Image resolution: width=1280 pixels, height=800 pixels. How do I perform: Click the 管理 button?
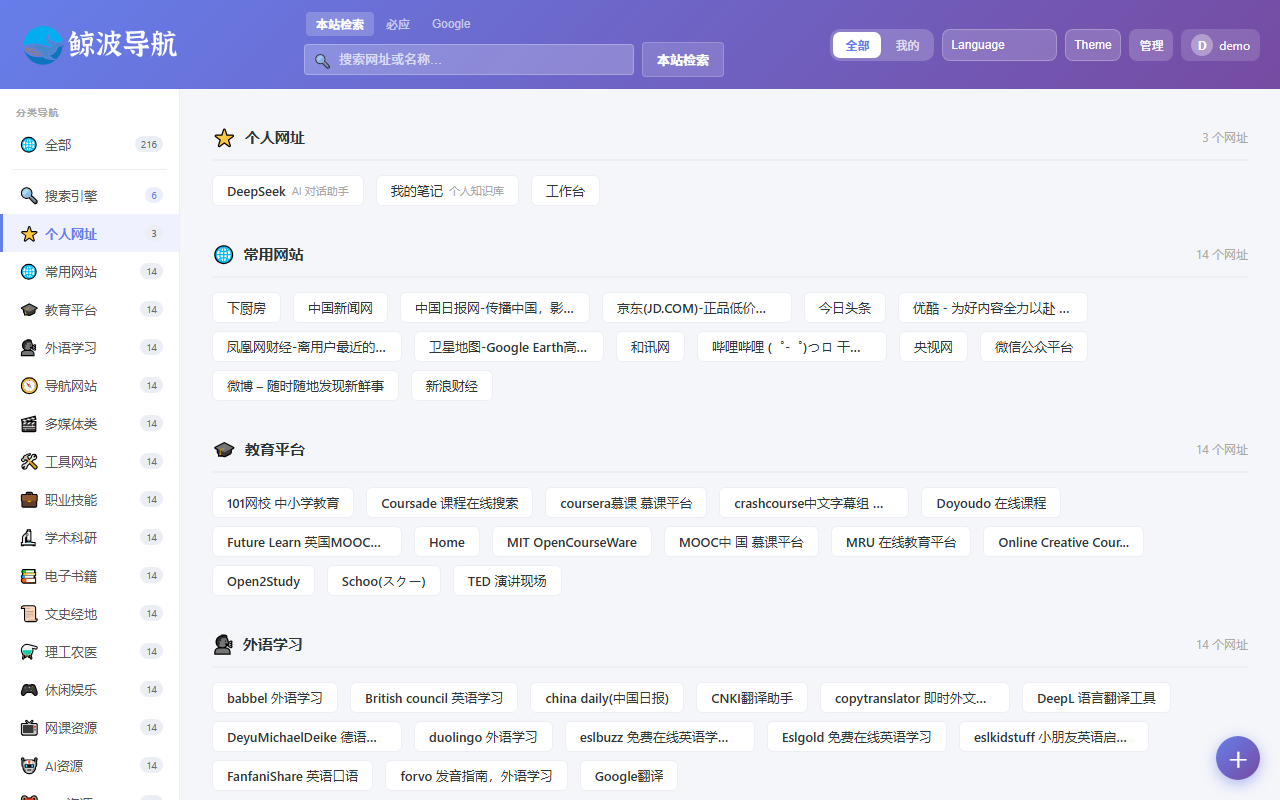[1151, 45]
